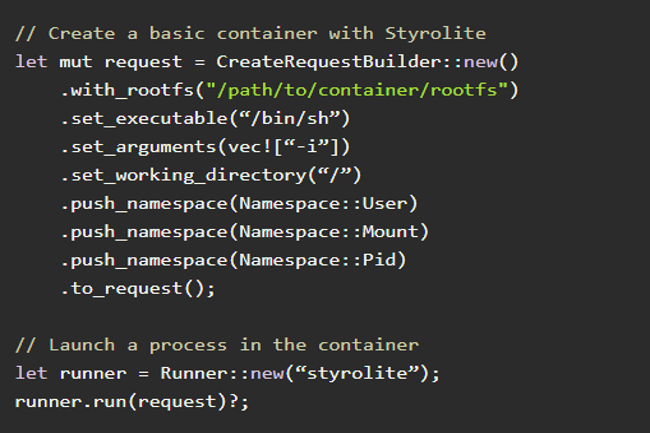Screen dimensions: 650x433
Task: Click the with_rootfs method call
Action: tap(116, 90)
